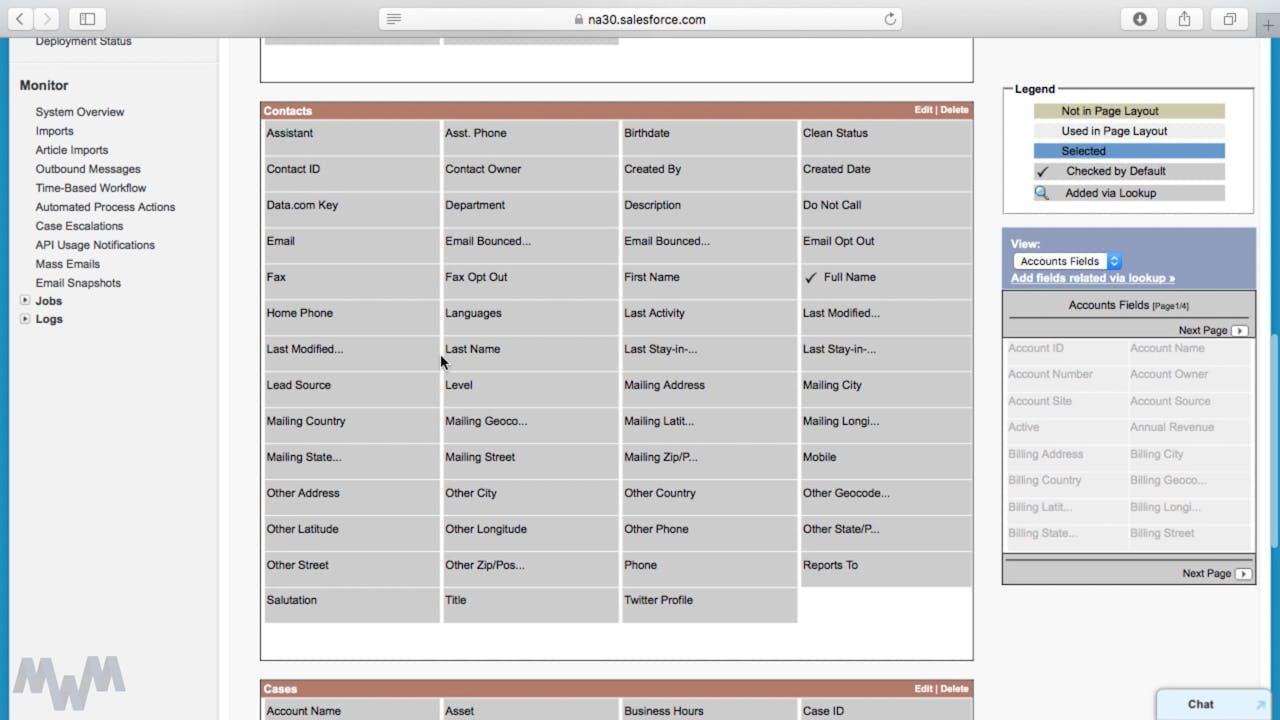Open the show all tabs icon

[1229, 19]
